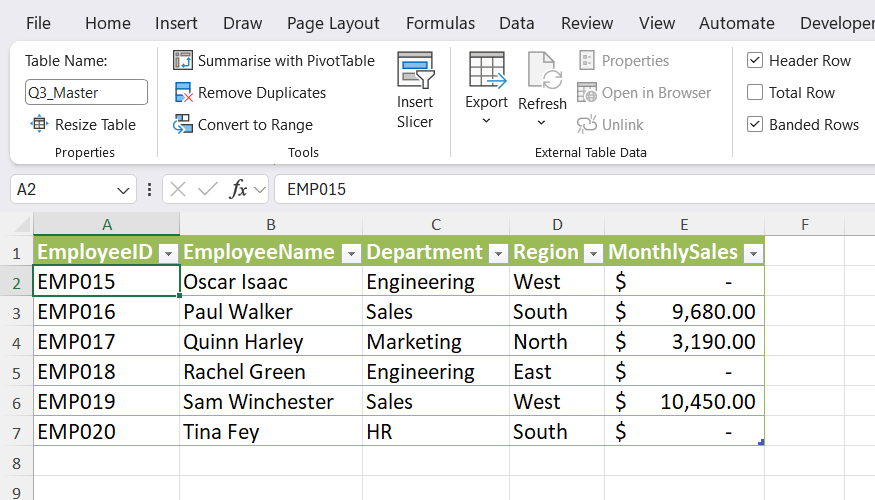Click the Remove Duplicates icon
This screenshot has height=500, width=875.
183,93
